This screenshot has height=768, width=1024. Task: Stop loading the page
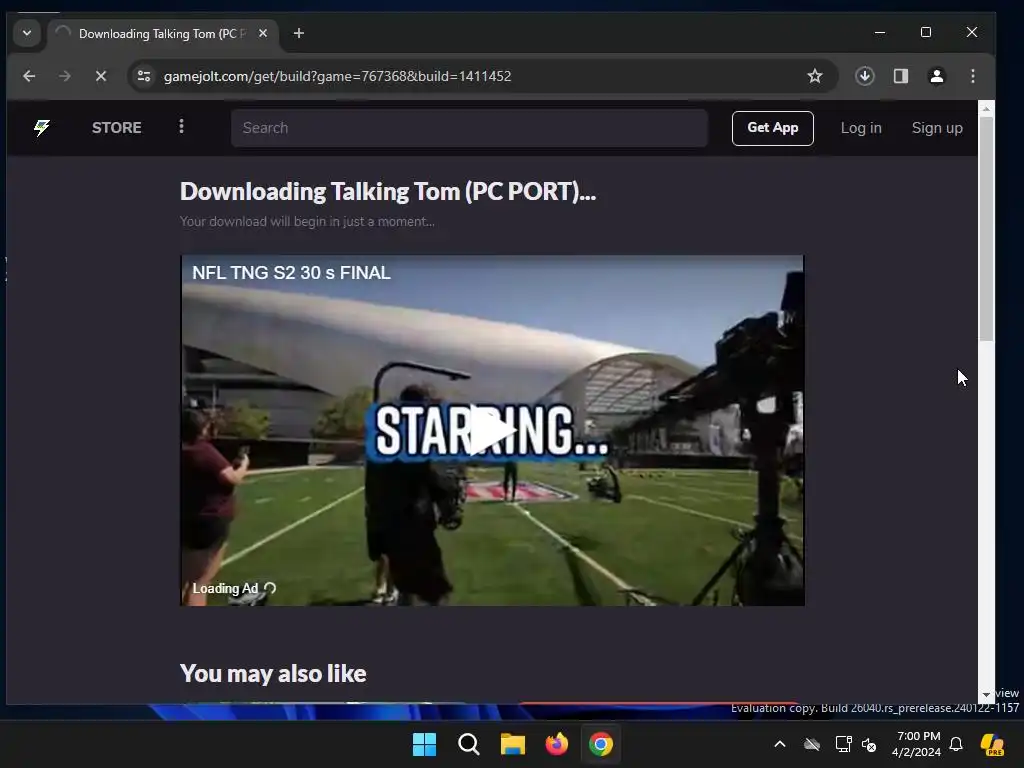[101, 76]
